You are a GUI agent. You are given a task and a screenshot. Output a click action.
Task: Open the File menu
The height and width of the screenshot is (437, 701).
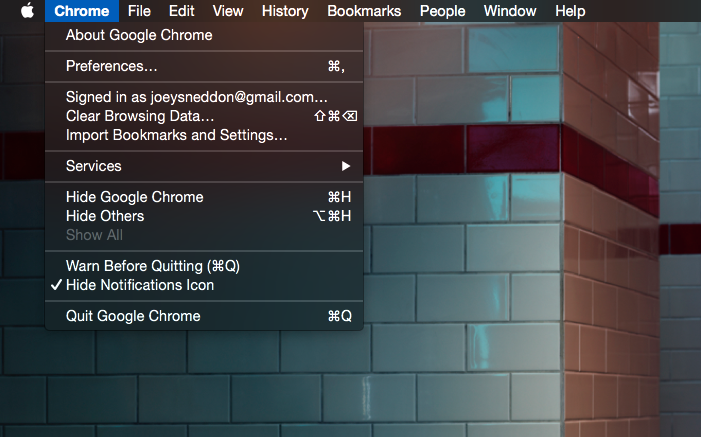pyautogui.click(x=139, y=11)
